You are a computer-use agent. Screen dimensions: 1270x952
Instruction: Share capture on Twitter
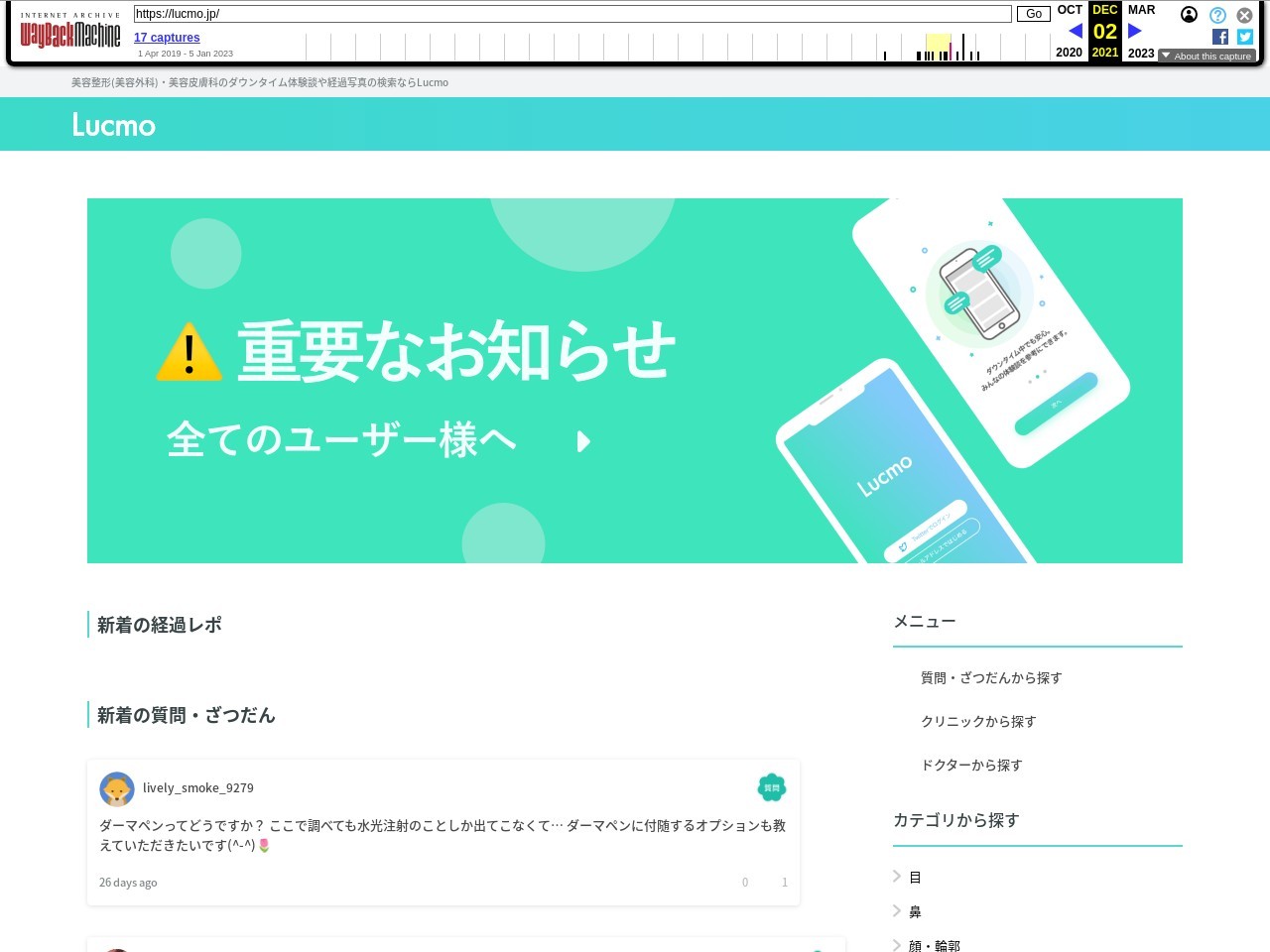click(1245, 37)
